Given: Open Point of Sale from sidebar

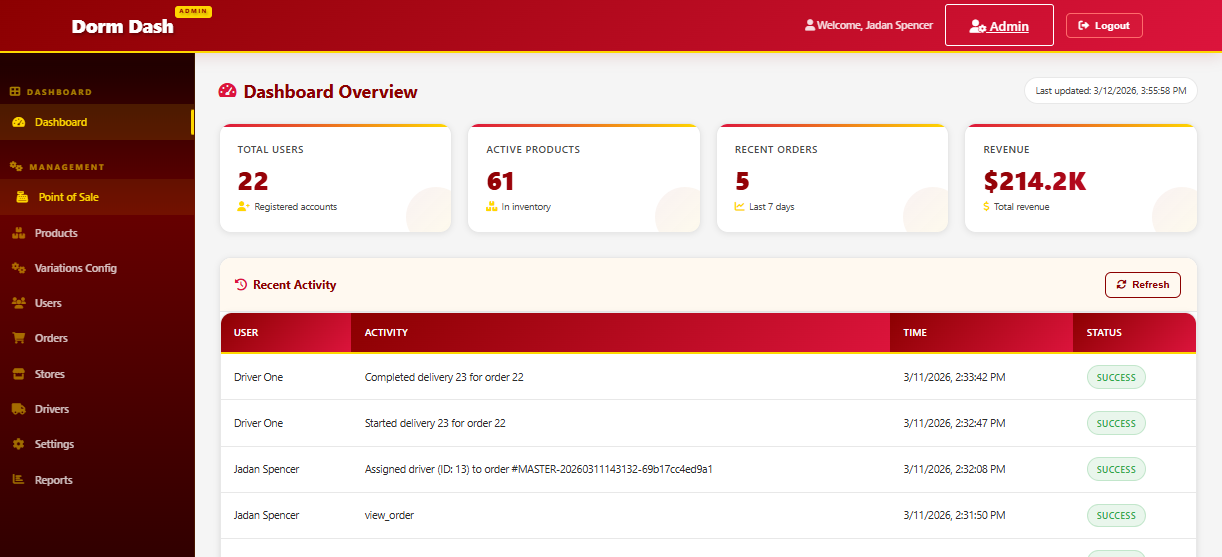Looking at the screenshot, I should coord(97,197).
